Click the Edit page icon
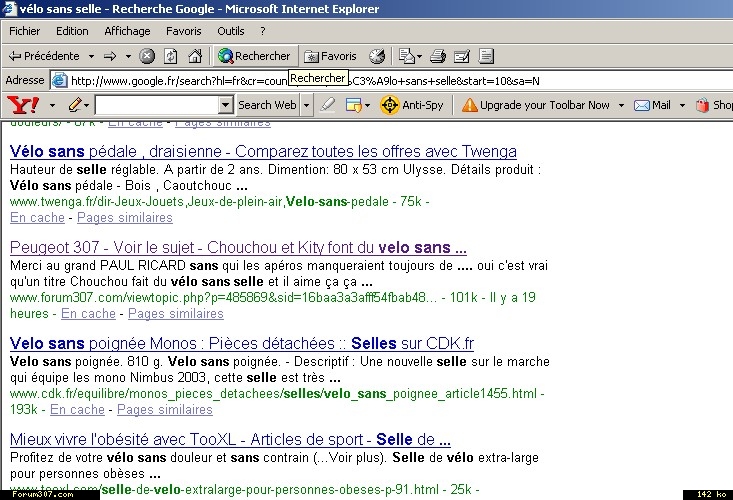This screenshot has width=733, height=500. [x=462, y=56]
